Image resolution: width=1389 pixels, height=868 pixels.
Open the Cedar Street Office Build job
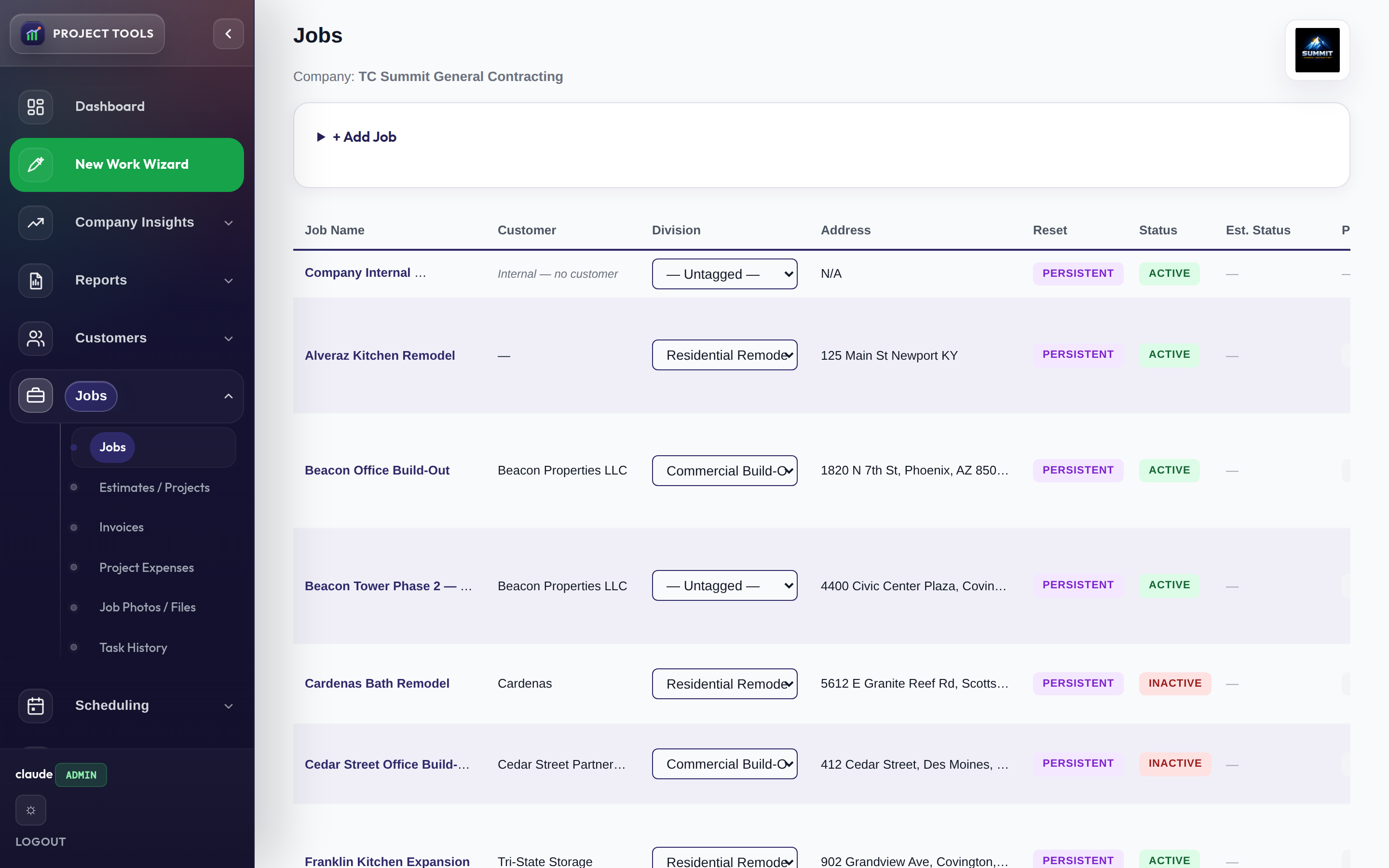click(387, 765)
